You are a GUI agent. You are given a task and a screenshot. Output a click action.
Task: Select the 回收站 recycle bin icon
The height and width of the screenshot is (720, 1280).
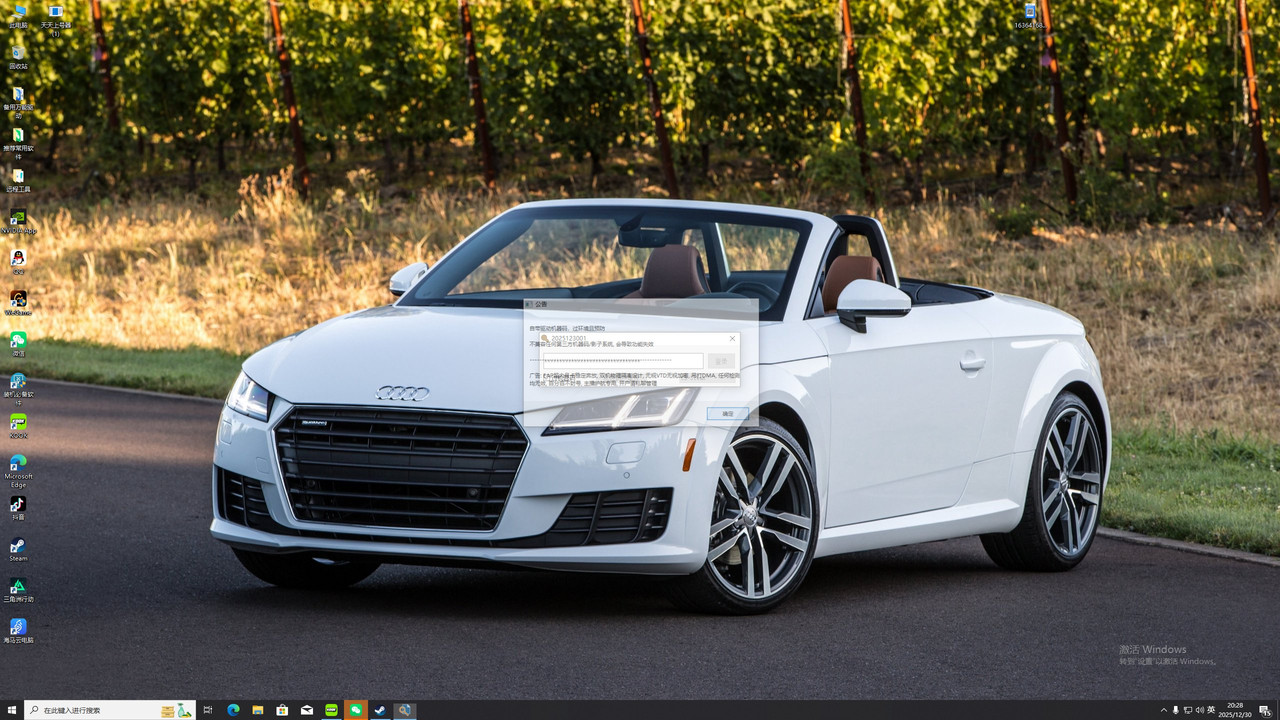(x=18, y=57)
